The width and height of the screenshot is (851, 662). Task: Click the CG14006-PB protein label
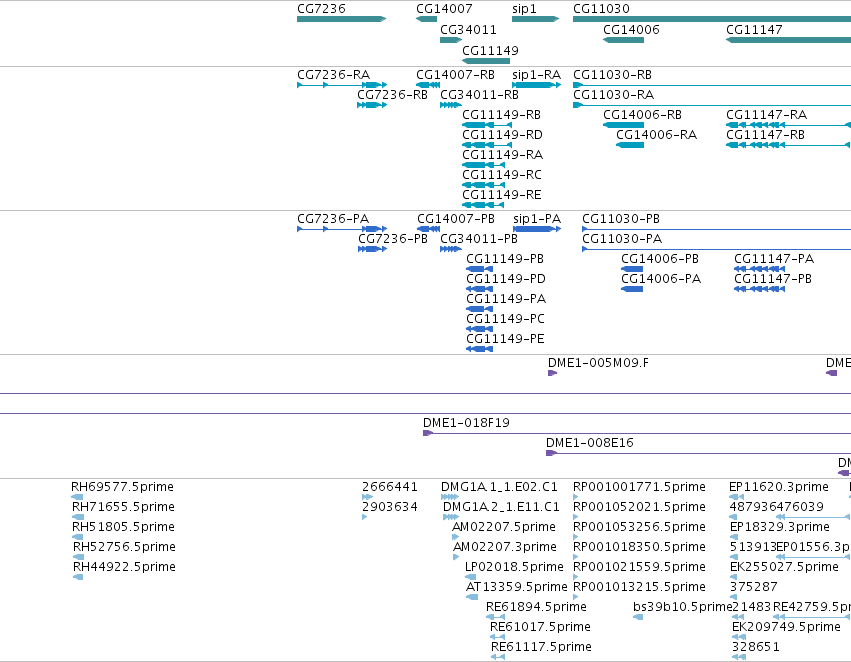[x=660, y=259]
